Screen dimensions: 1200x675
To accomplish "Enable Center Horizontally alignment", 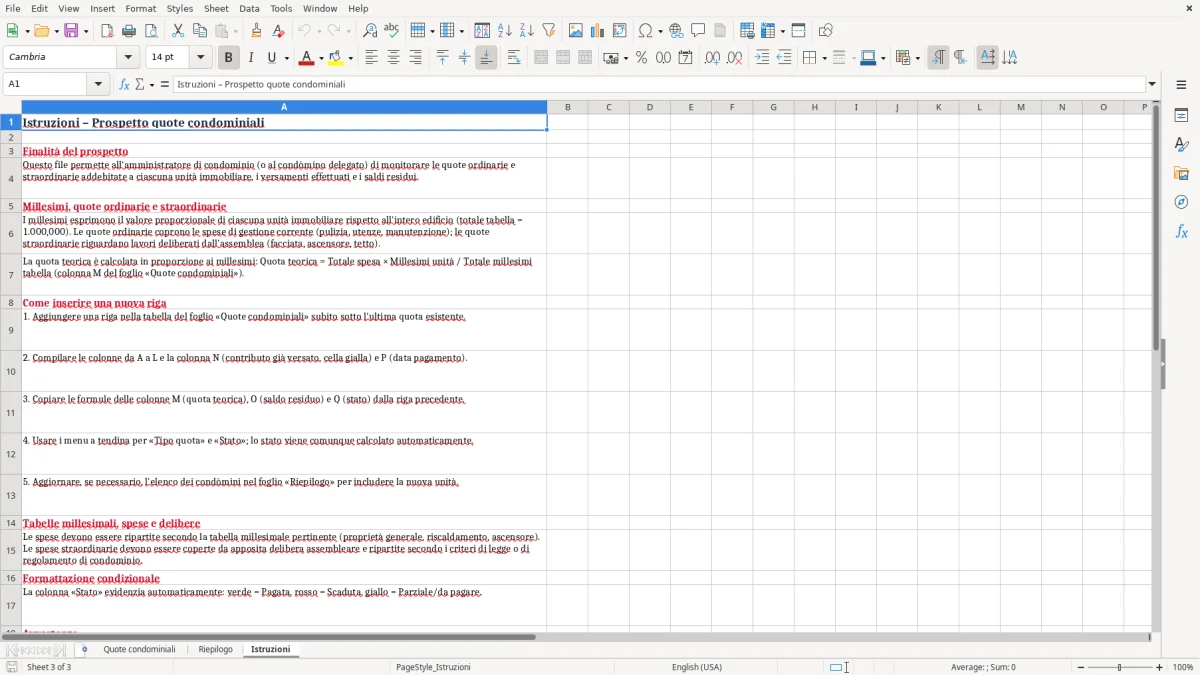I will coord(394,58).
